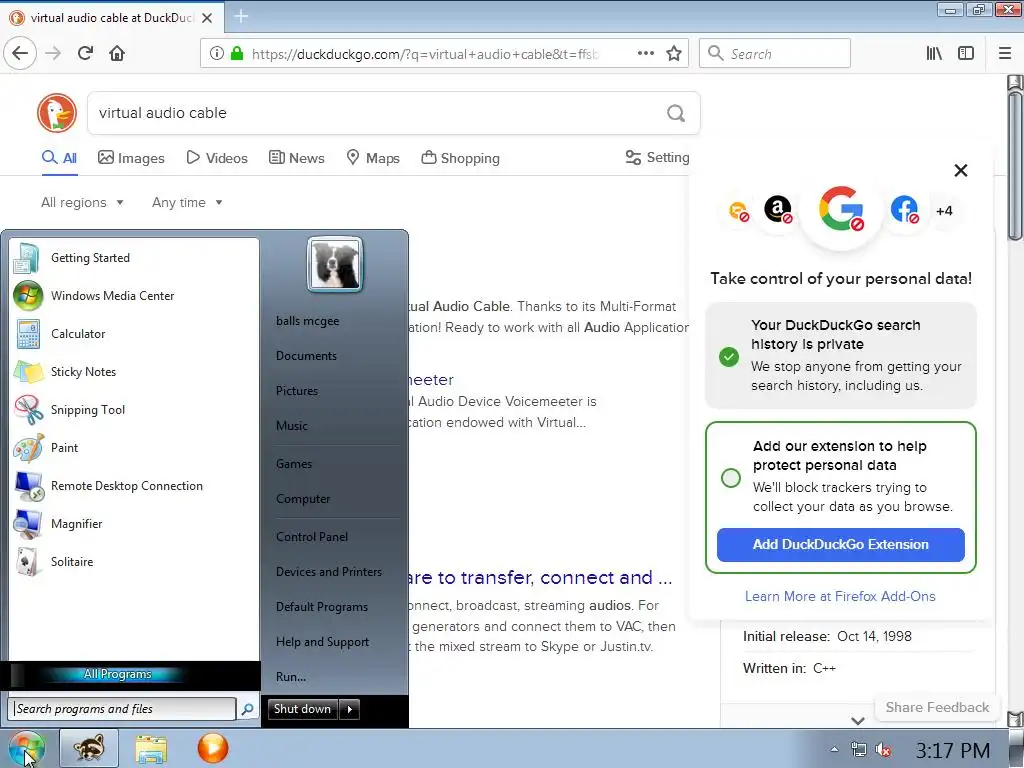
Task: Click the user account picture in Start menu
Action: click(335, 264)
